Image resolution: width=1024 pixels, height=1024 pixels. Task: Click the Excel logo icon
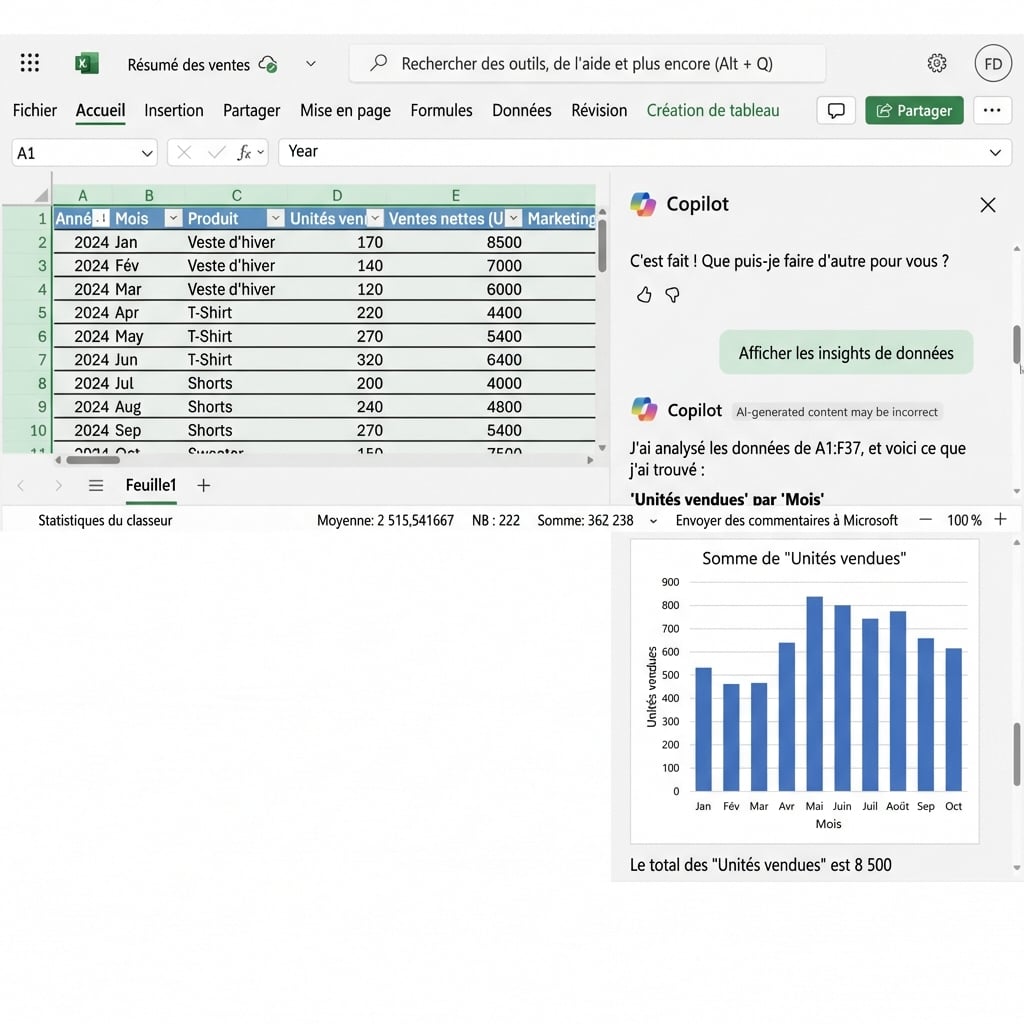click(86, 62)
